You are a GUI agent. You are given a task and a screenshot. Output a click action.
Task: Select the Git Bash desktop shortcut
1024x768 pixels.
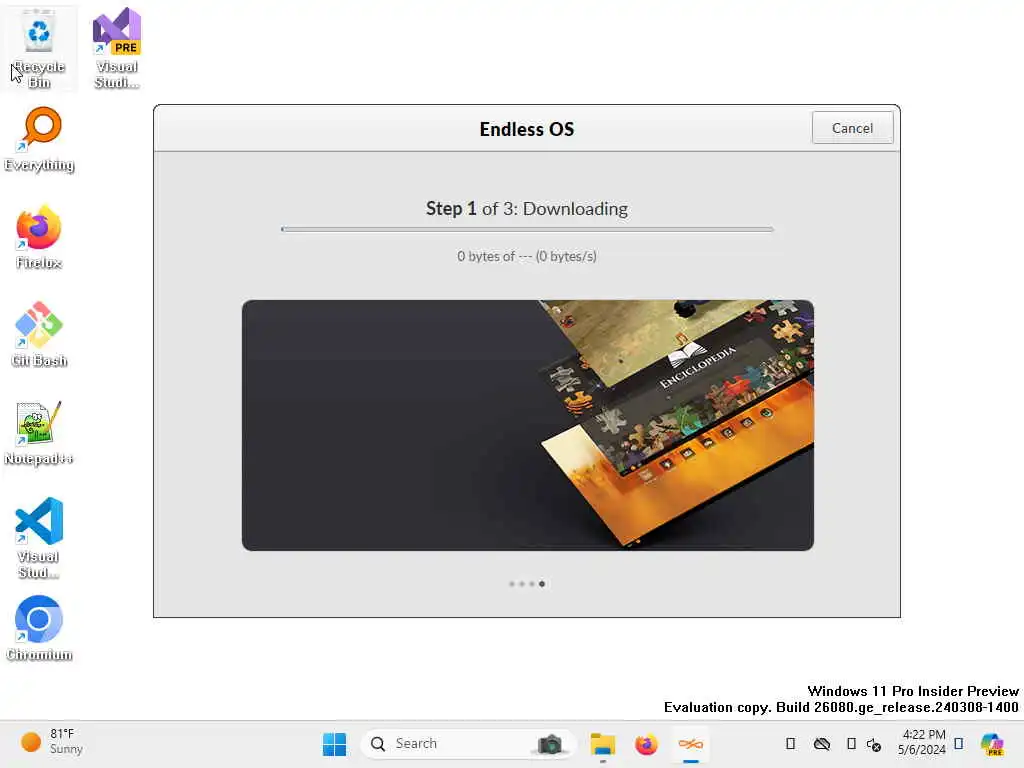39,336
